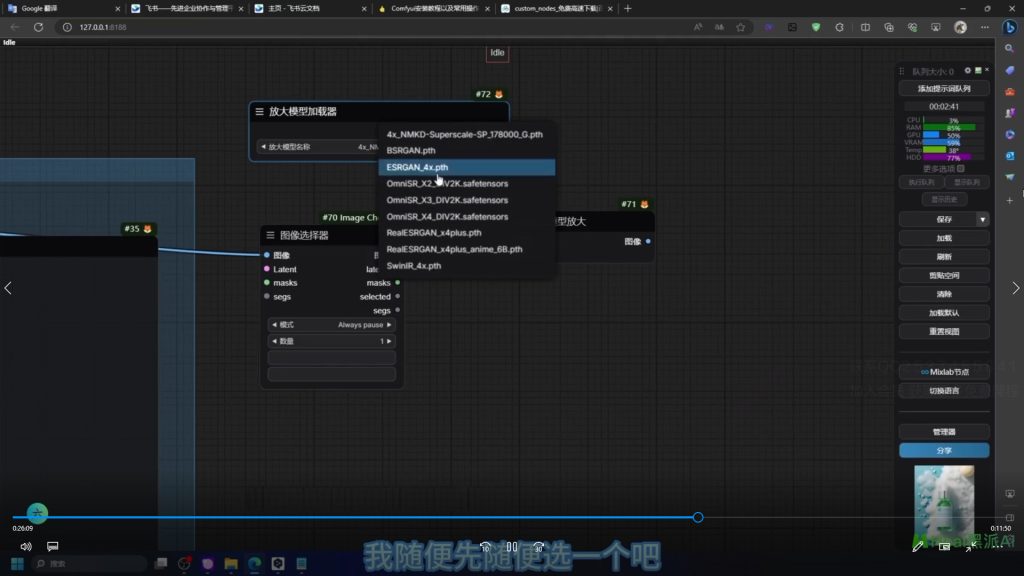Click the image output dot on node #71
The width and height of the screenshot is (1024, 576).
click(x=648, y=241)
